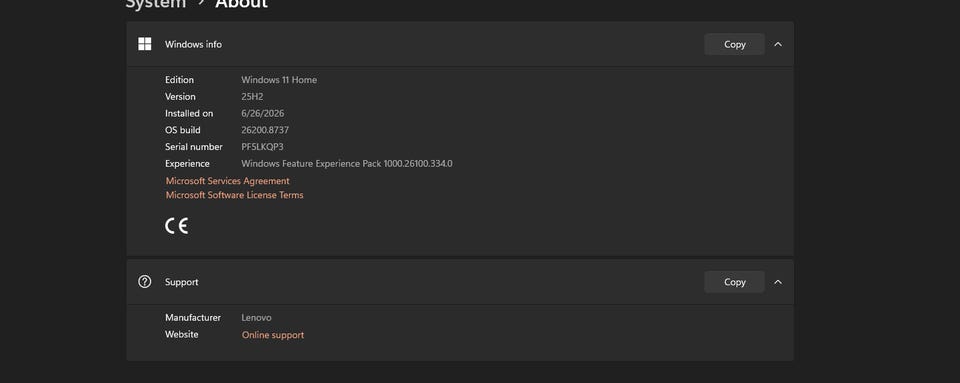Viewport: 960px width, 383px height.
Task: Click the Lenovo manufacturer value
Action: tap(257, 318)
